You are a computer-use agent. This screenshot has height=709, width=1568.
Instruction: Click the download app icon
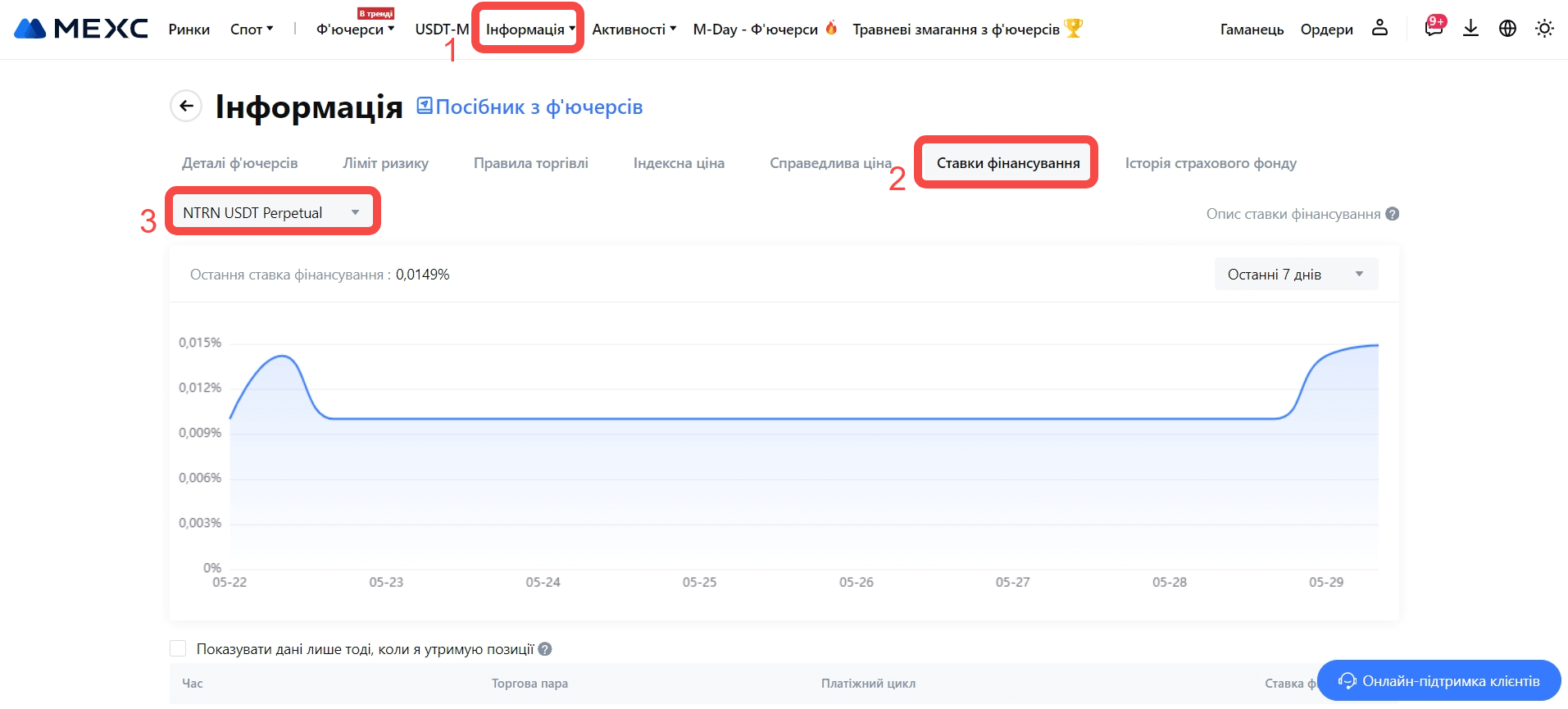(x=1470, y=29)
